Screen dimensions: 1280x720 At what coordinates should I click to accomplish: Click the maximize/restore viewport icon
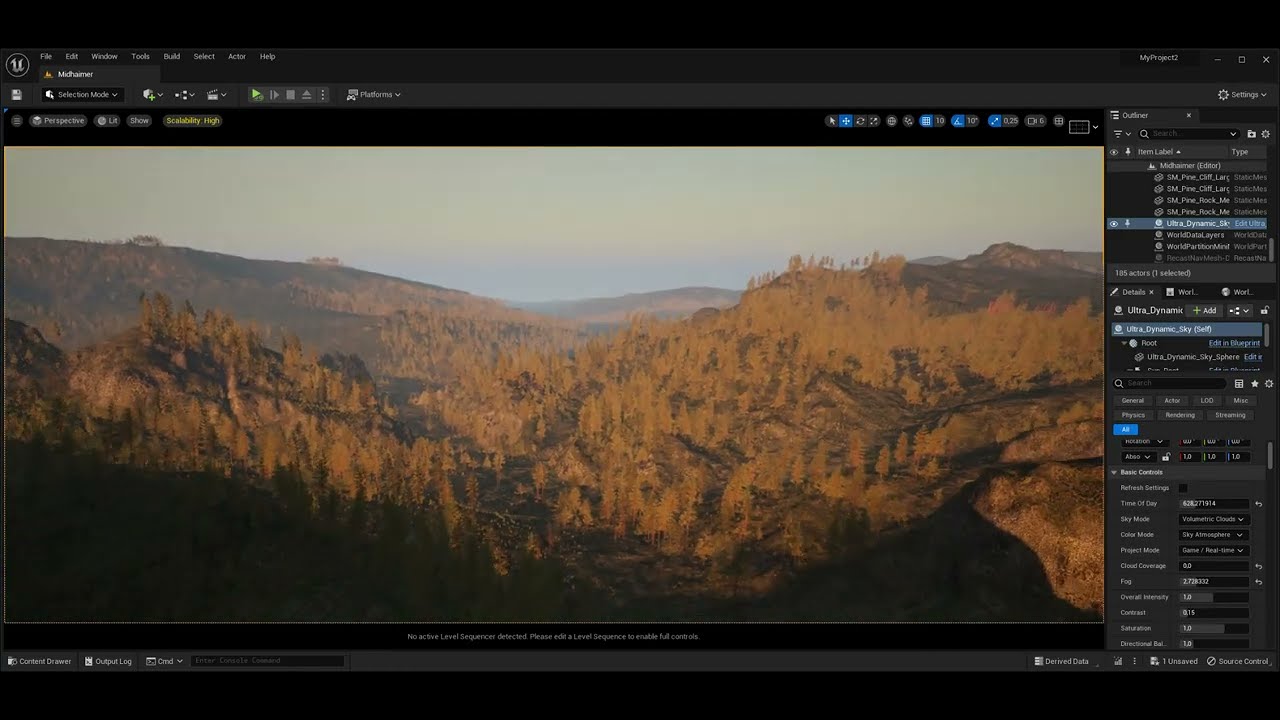pyautogui.click(x=1058, y=121)
